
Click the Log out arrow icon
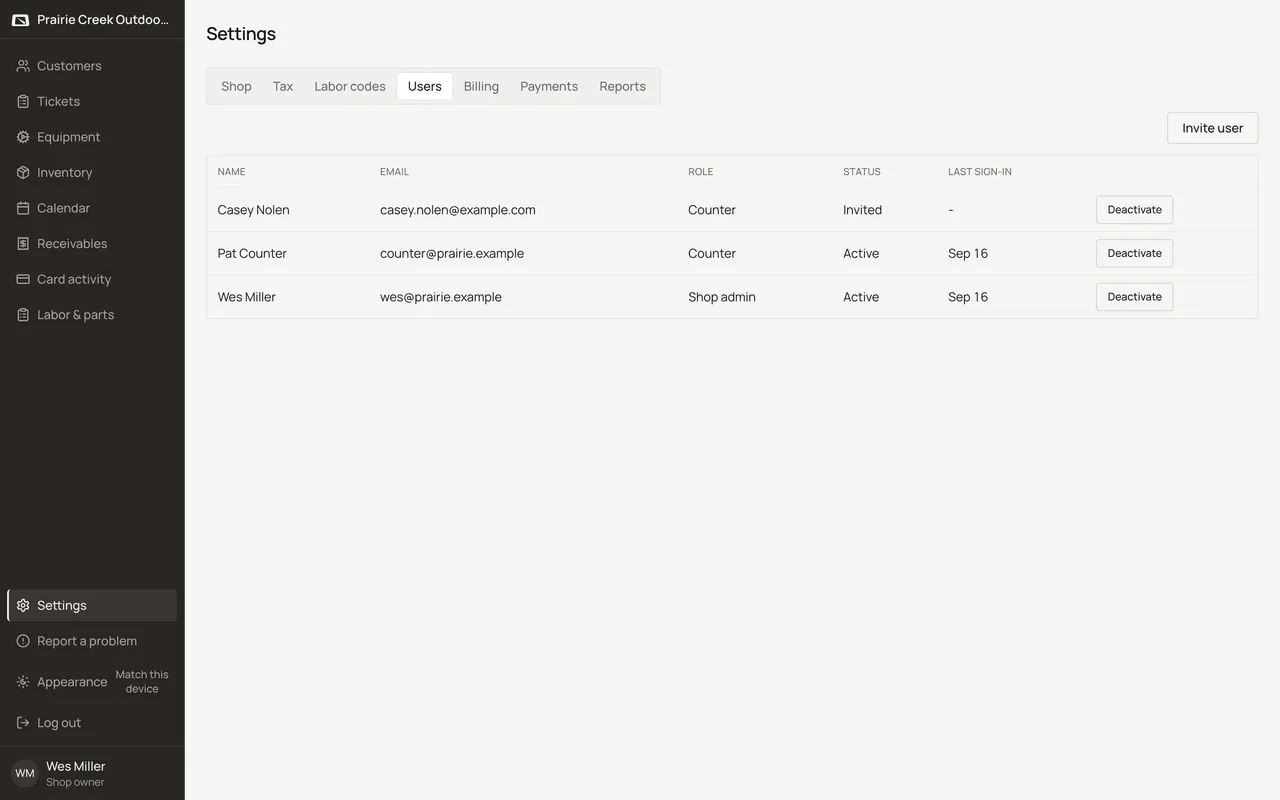pyautogui.click(x=23, y=723)
